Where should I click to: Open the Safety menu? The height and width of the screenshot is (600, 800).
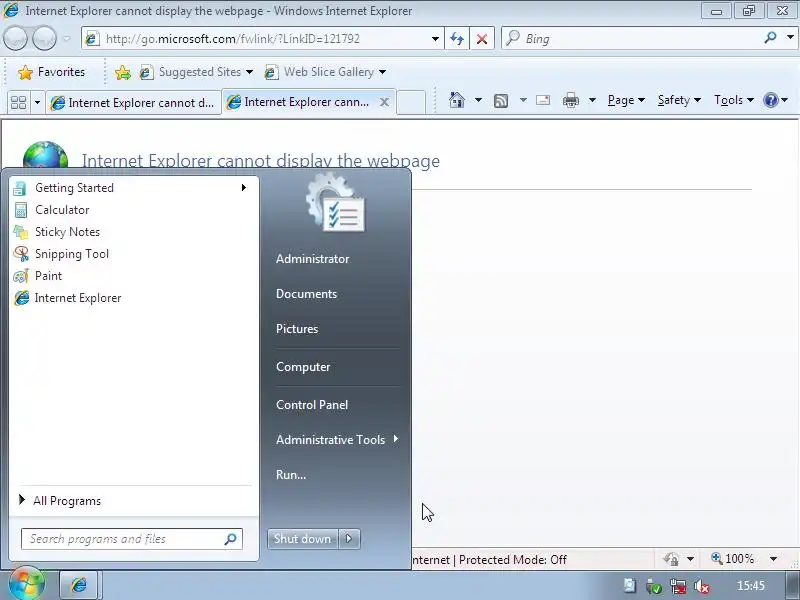click(679, 100)
